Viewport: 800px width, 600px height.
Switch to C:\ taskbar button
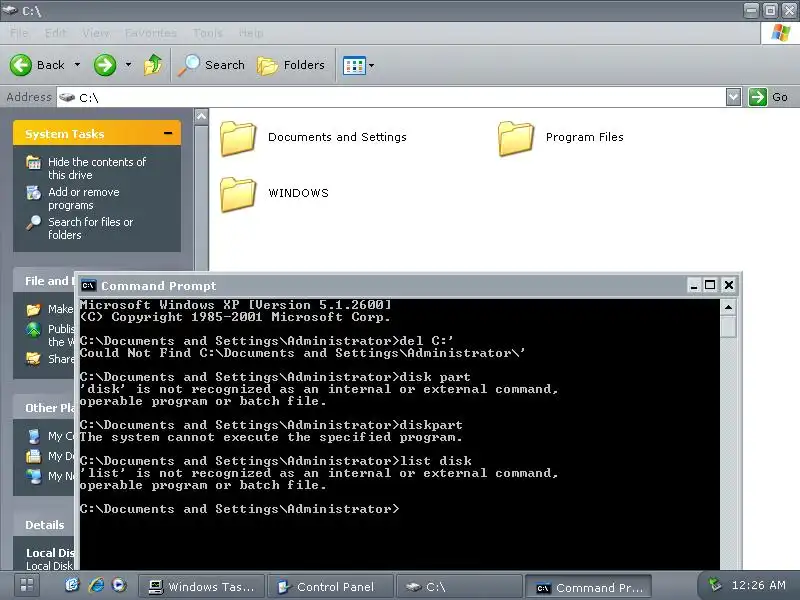click(x=459, y=587)
